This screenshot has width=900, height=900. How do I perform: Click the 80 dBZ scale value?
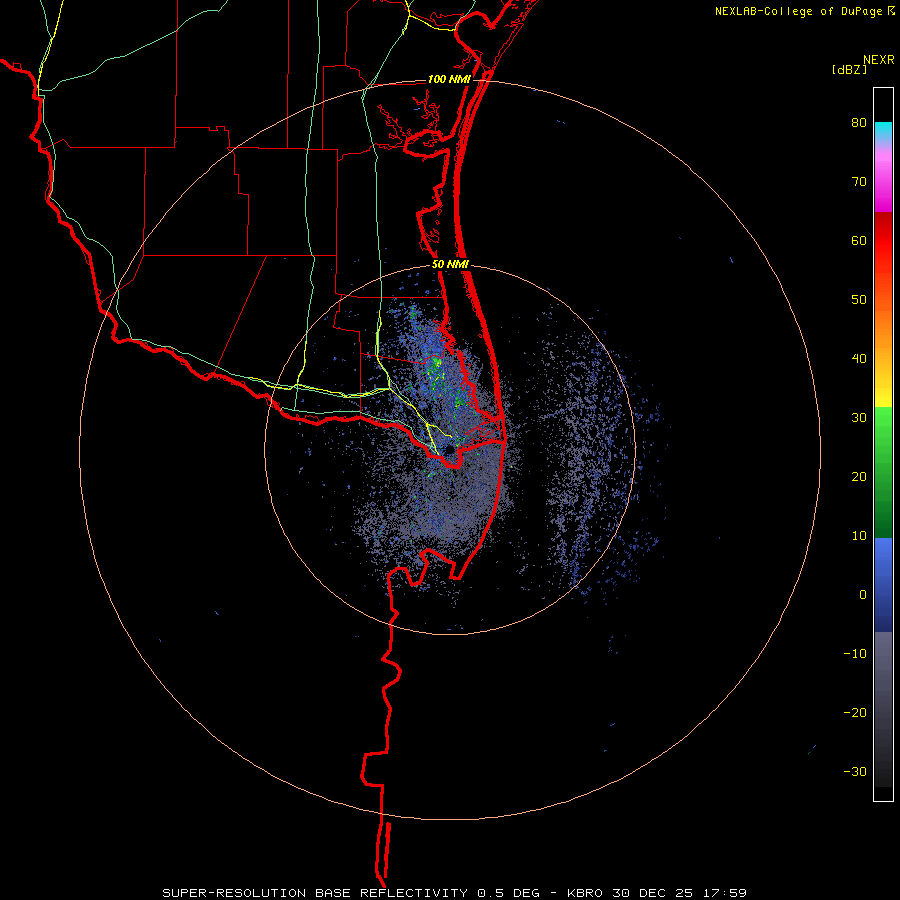[859, 123]
